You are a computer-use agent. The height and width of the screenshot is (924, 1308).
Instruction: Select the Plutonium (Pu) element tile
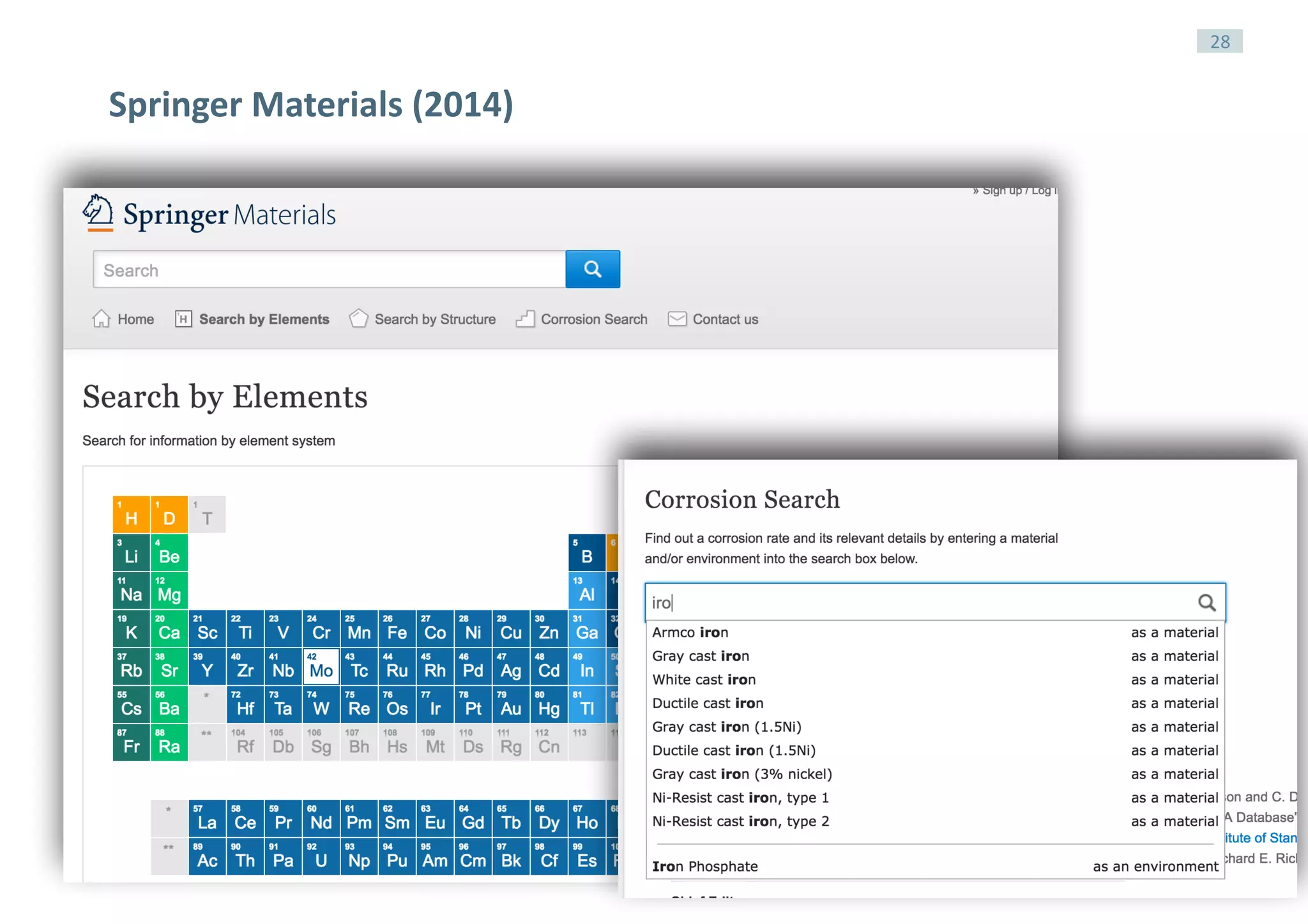click(x=397, y=856)
